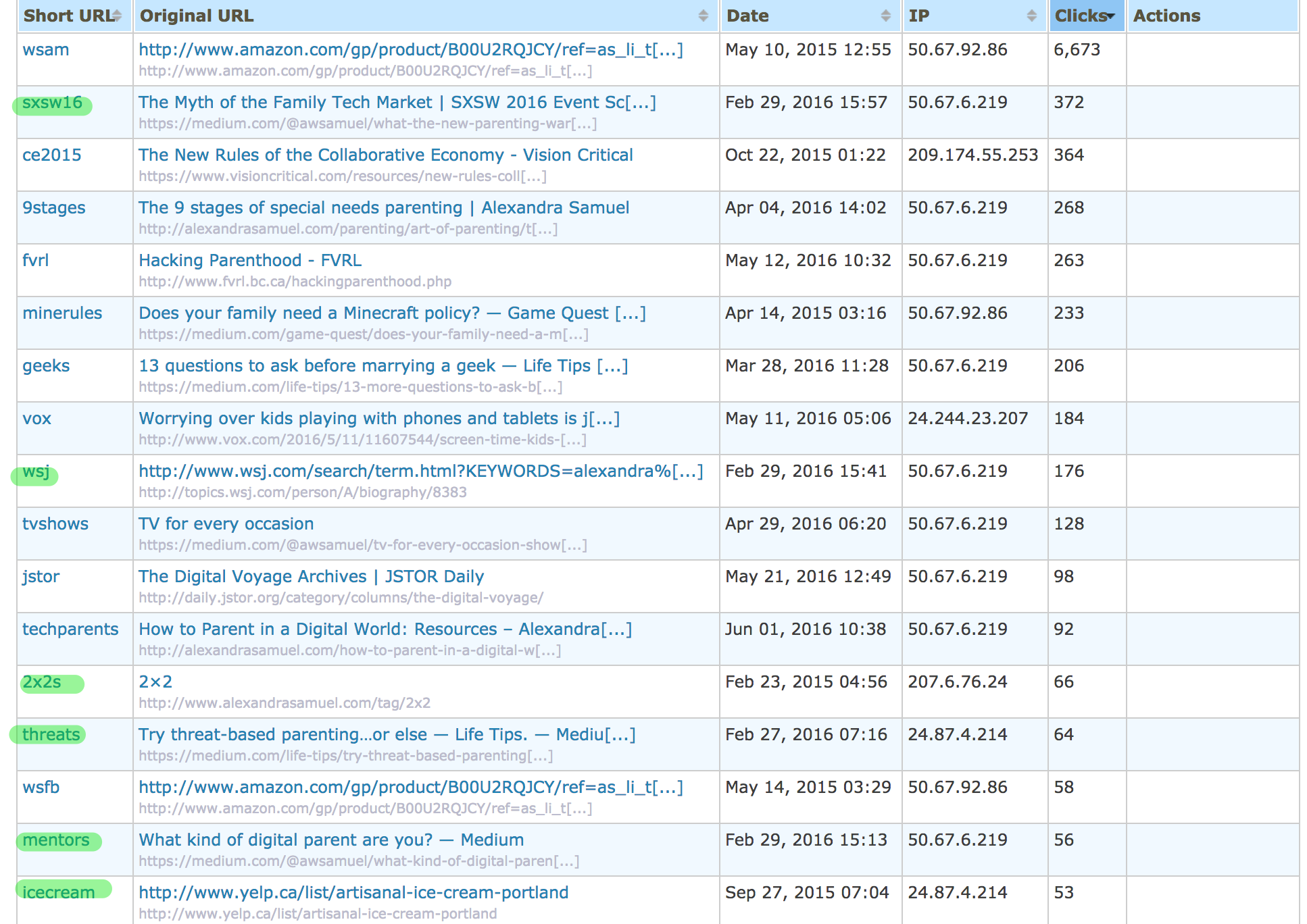
Task: Open the mentors short link
Action: [x=56, y=840]
